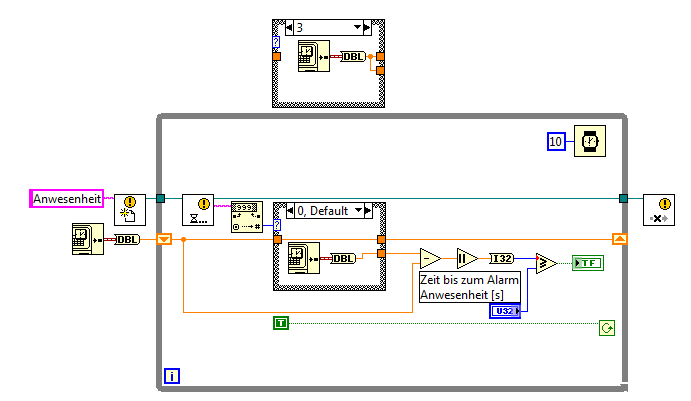The height and width of the screenshot is (401, 691).
Task: Click label 'Zeit bis zum Alarm Anwesenheit [s]'
Action: click(469, 287)
